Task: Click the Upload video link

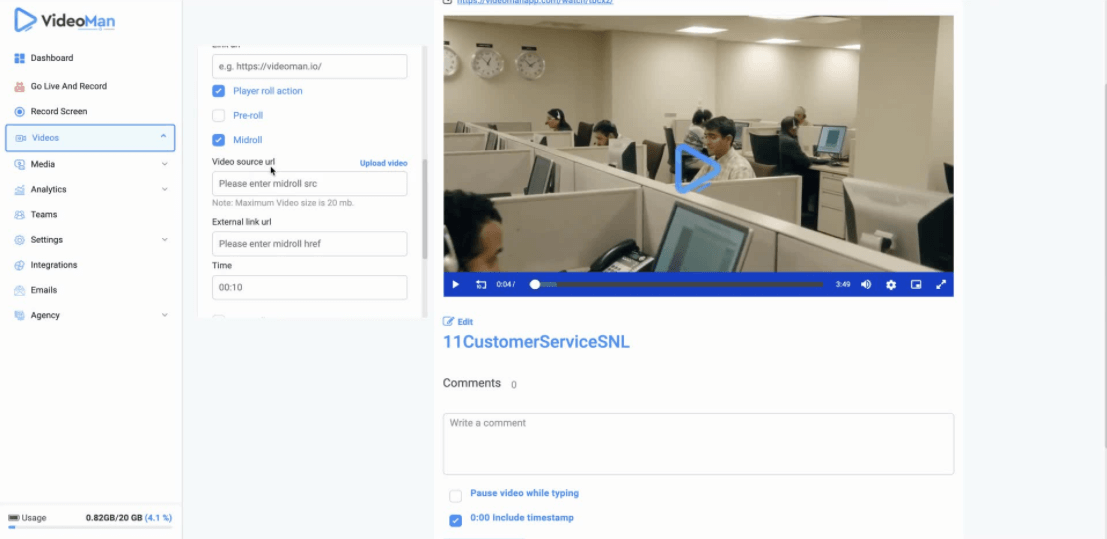Action: click(x=383, y=163)
